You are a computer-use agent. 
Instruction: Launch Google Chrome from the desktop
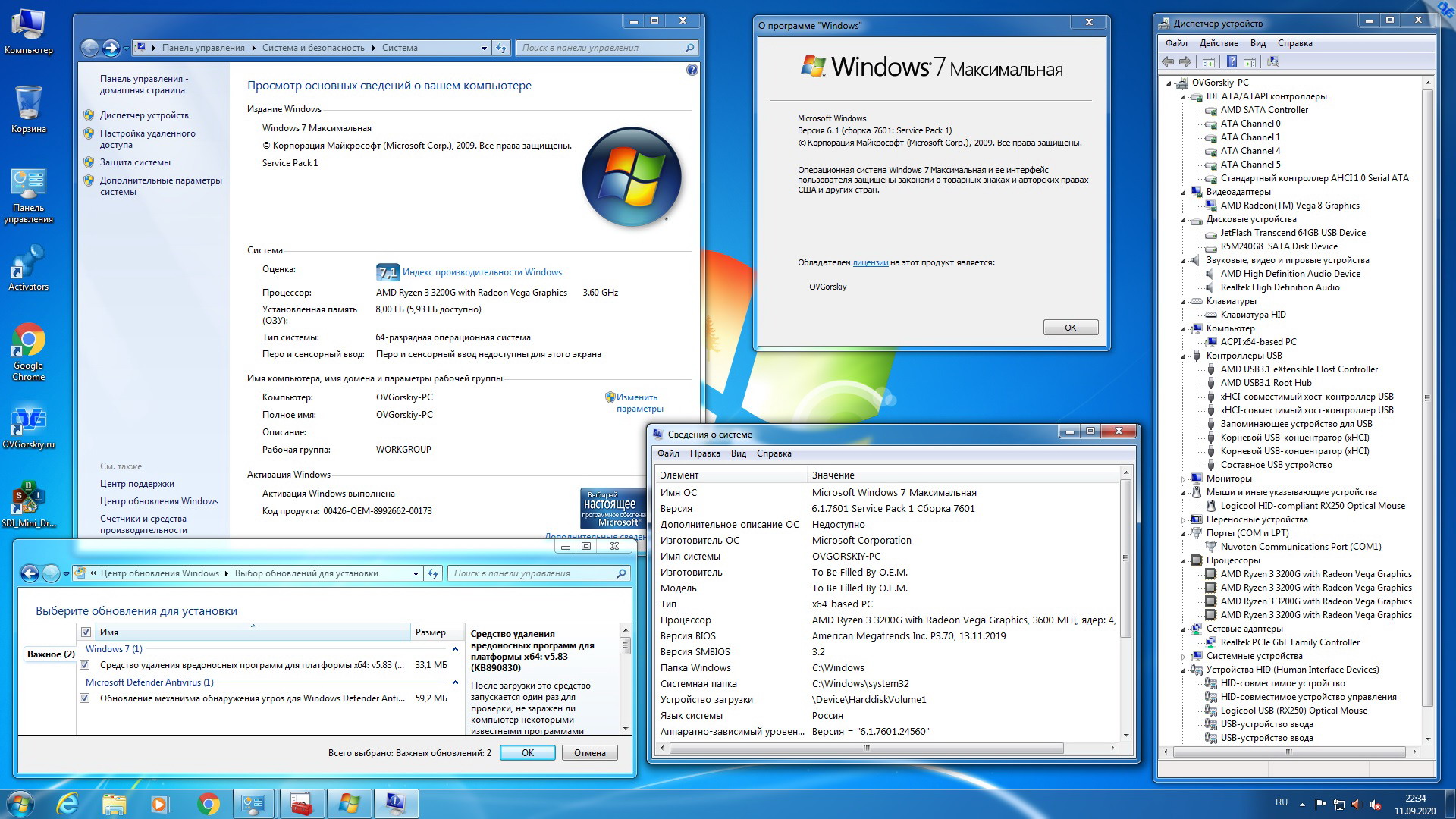(29, 352)
